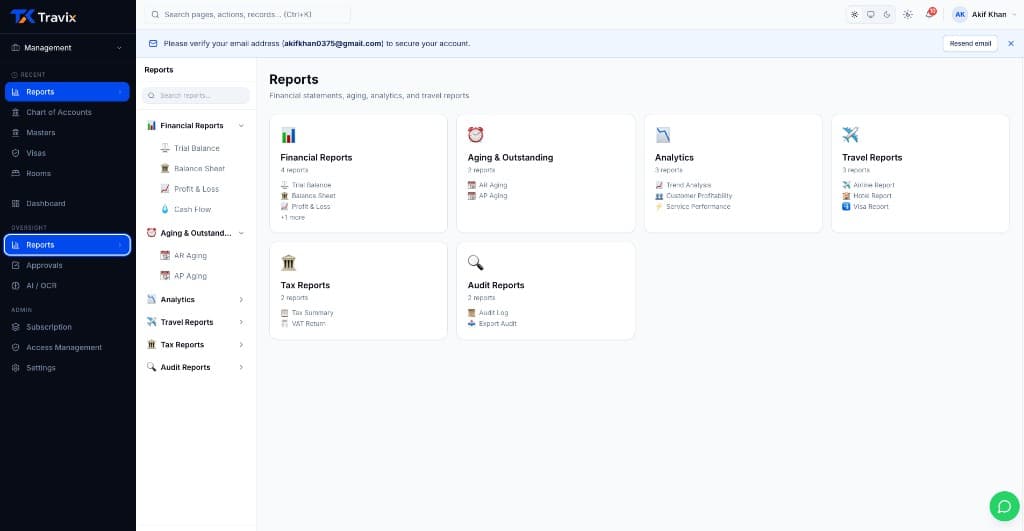This screenshot has width=1024, height=531.
Task: Open the Audit Reports magnifier card icon
Action: point(475,263)
